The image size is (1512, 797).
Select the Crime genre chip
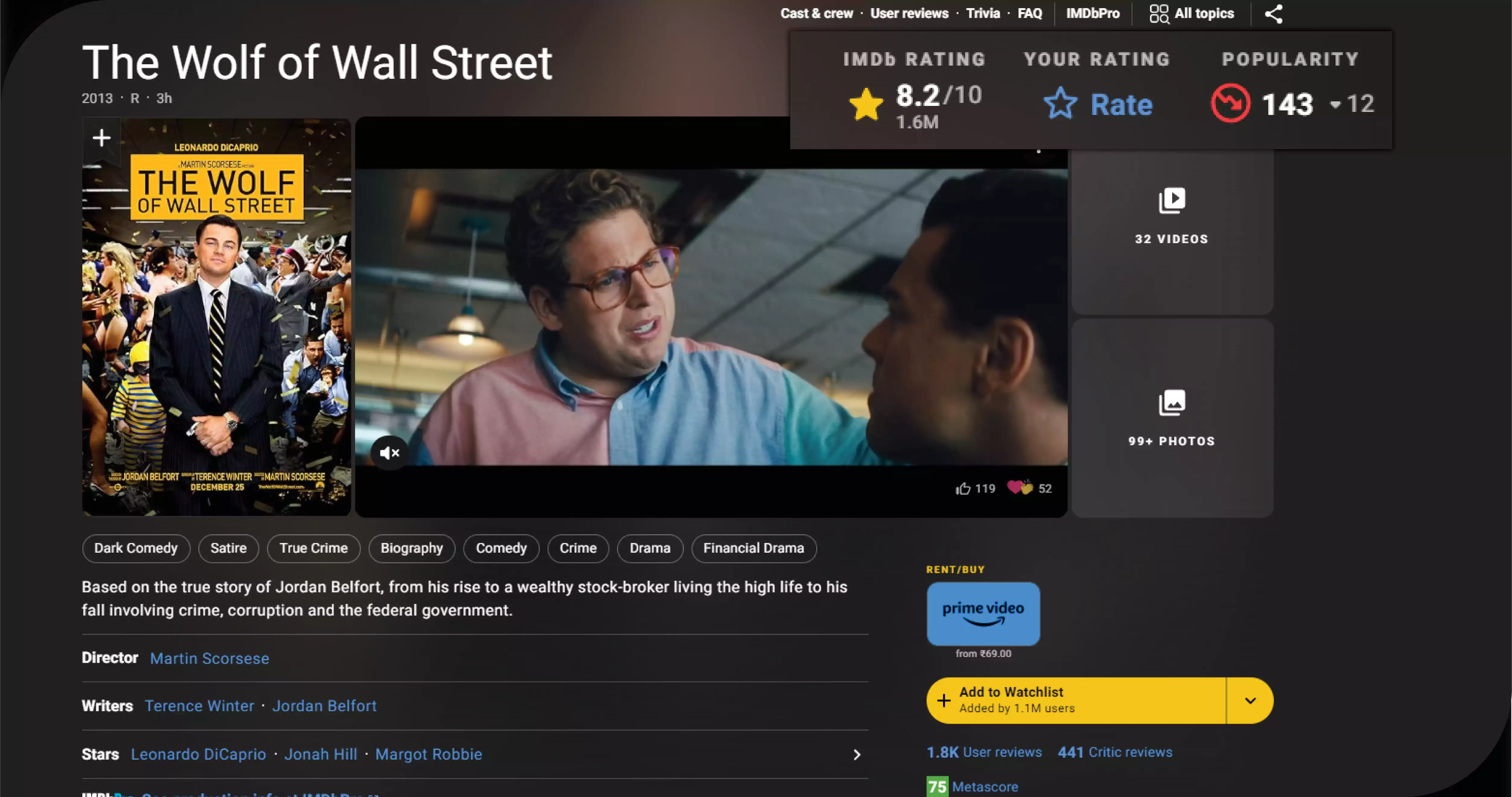(x=578, y=548)
